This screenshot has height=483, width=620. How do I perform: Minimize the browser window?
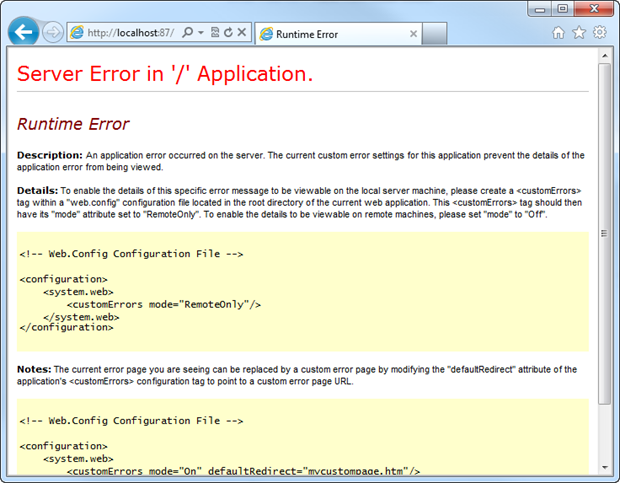pos(541,9)
